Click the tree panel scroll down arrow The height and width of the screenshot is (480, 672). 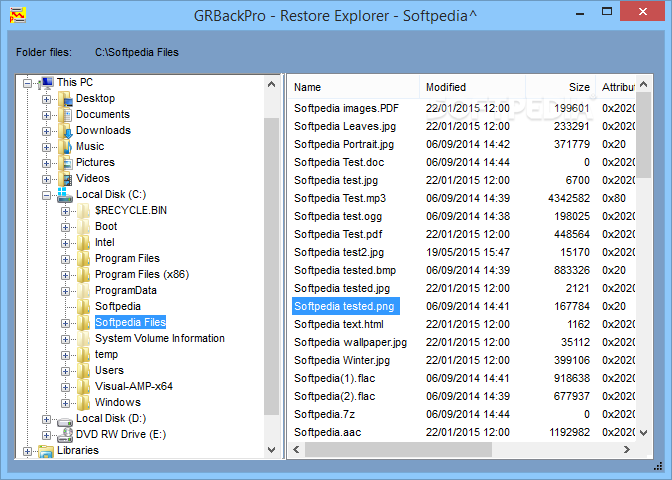[x=271, y=450]
